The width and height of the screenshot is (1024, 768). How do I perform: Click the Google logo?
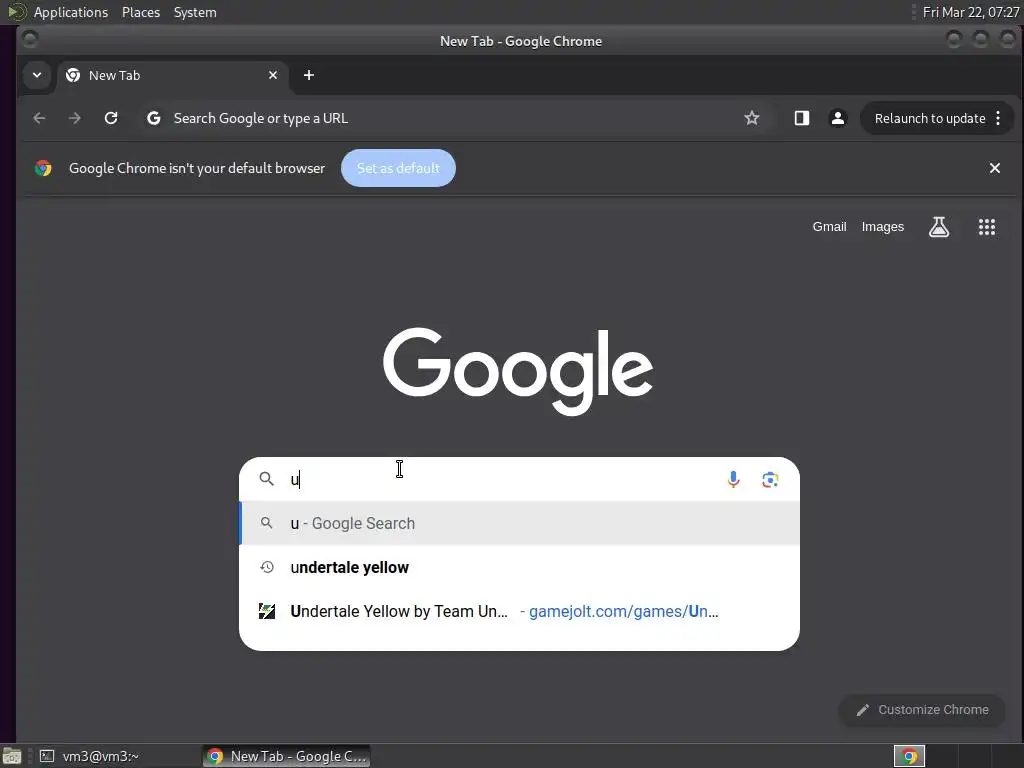click(518, 370)
